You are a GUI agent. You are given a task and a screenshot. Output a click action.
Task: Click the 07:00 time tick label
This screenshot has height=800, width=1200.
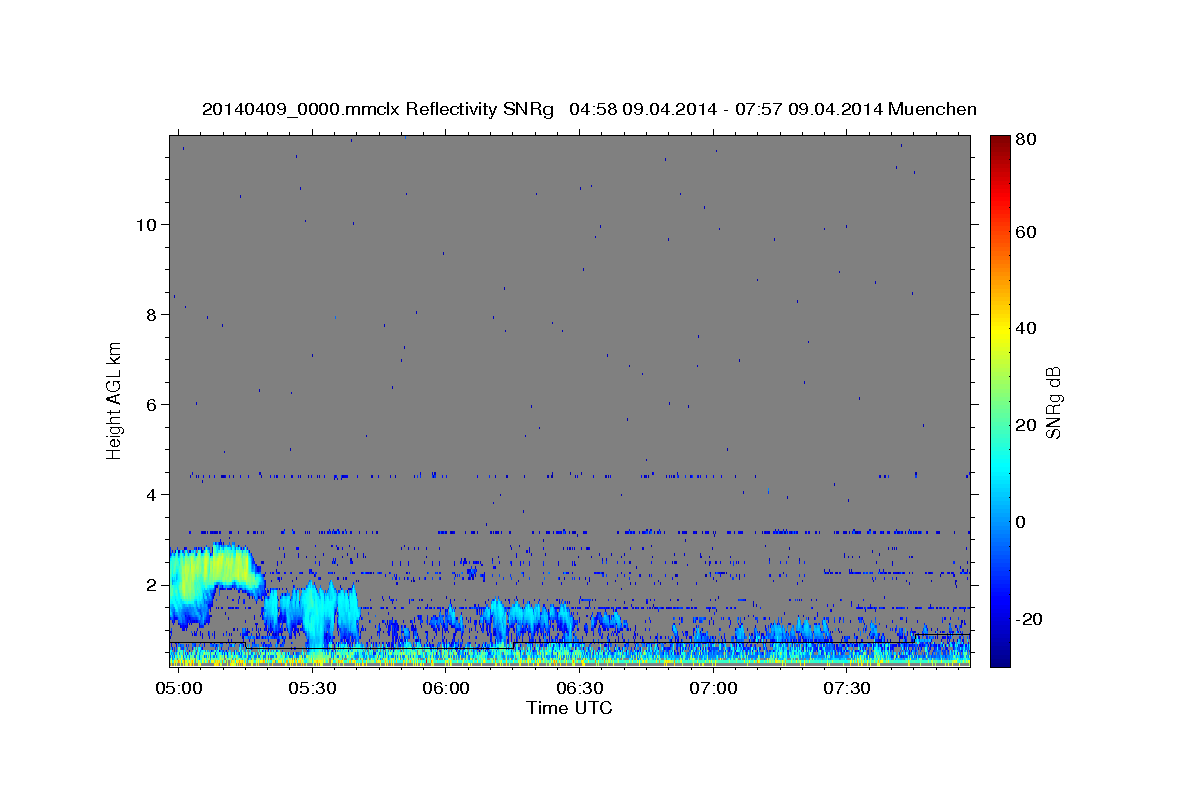click(x=714, y=689)
